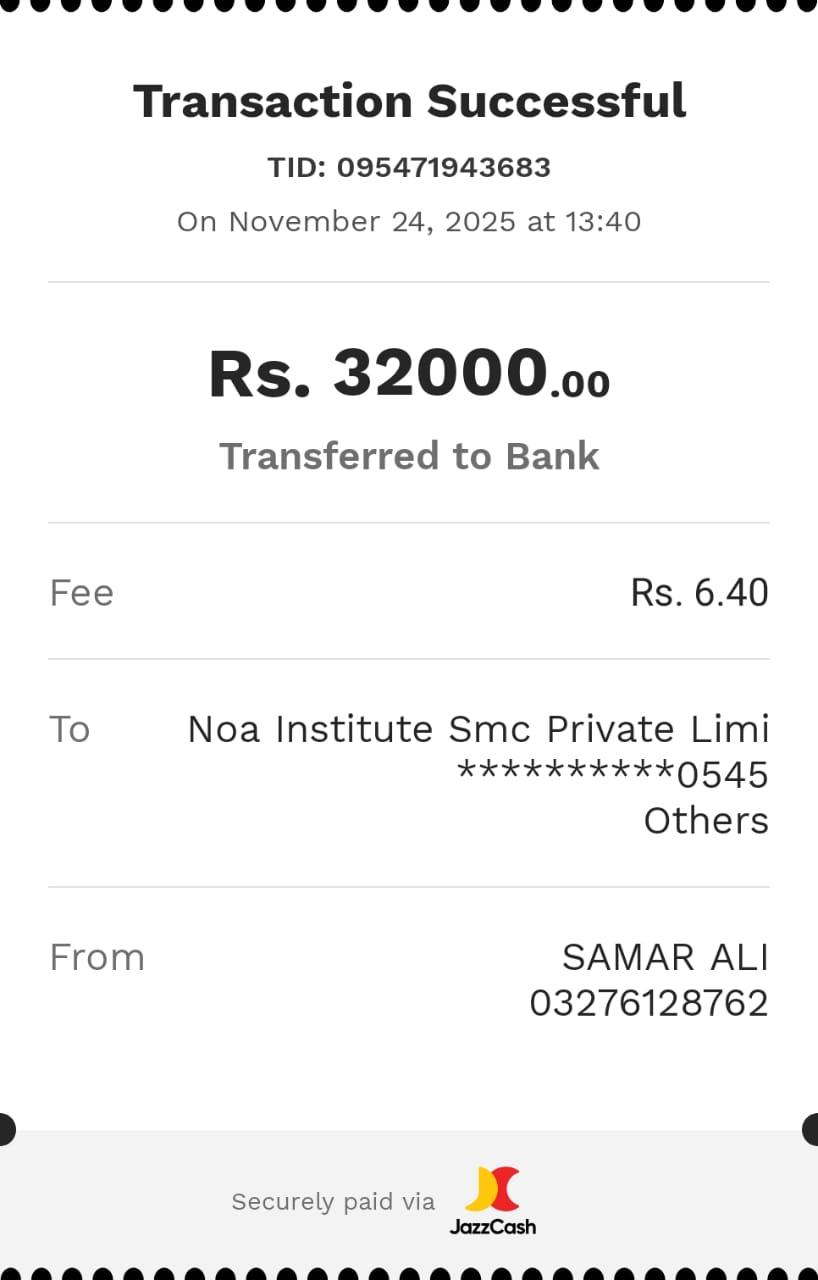
Task: Click the To label
Action: (x=70, y=729)
